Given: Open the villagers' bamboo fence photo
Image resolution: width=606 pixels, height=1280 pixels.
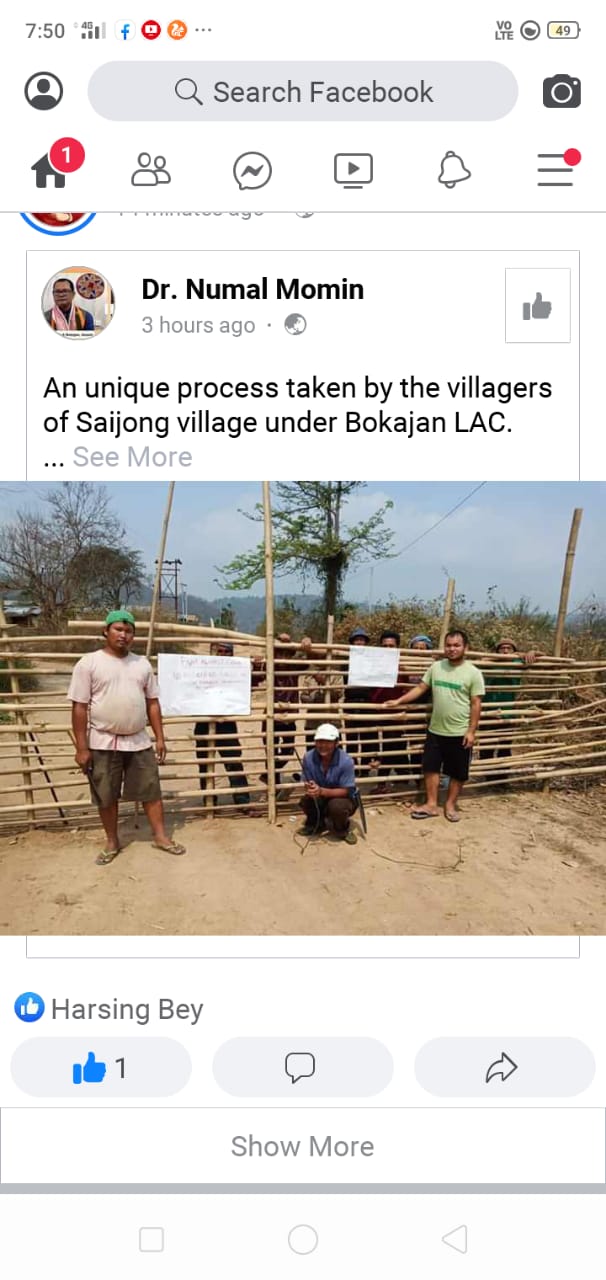Looking at the screenshot, I should [303, 708].
